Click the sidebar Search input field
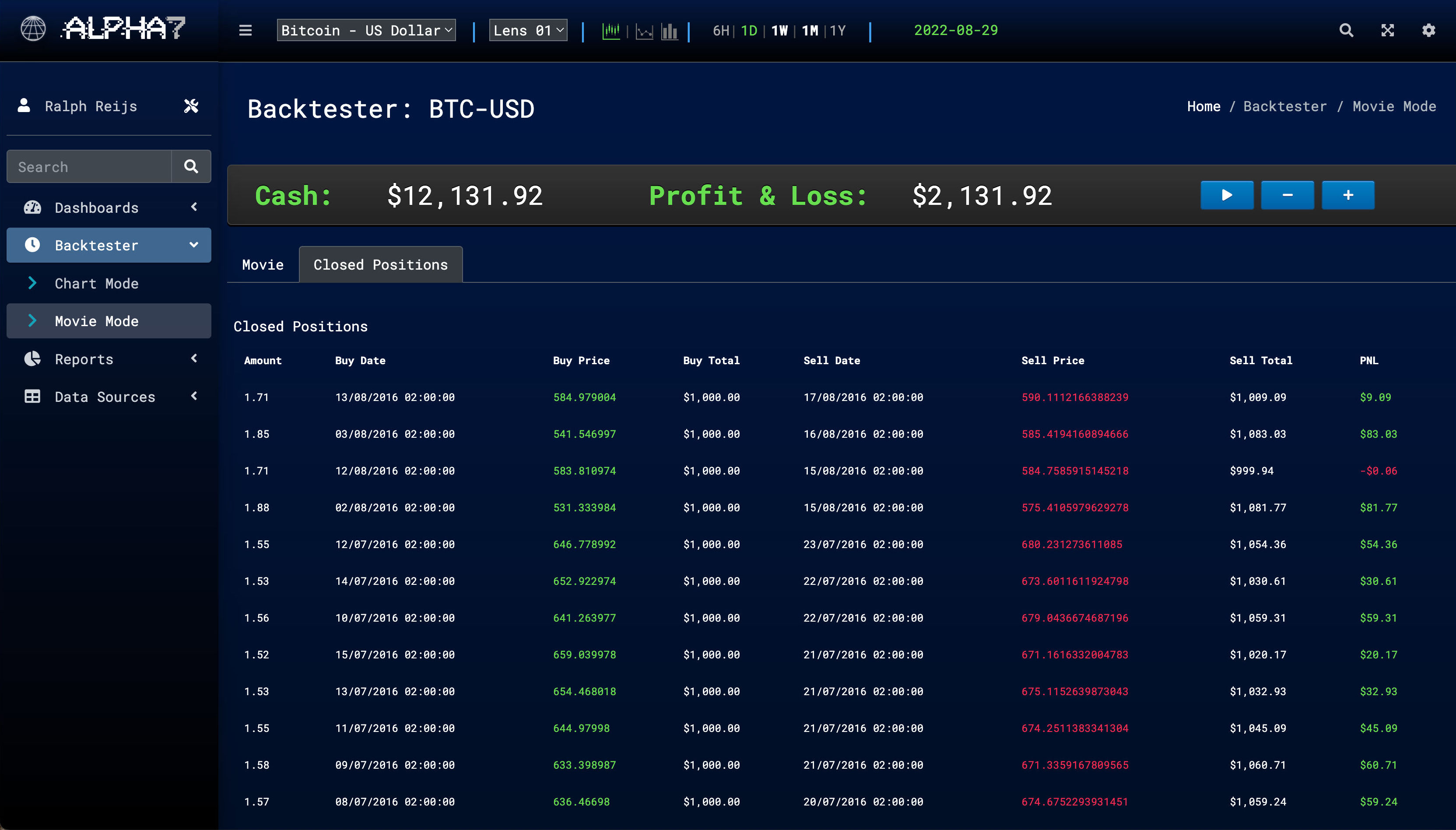Screen dimensions: 1456x830 (89, 167)
